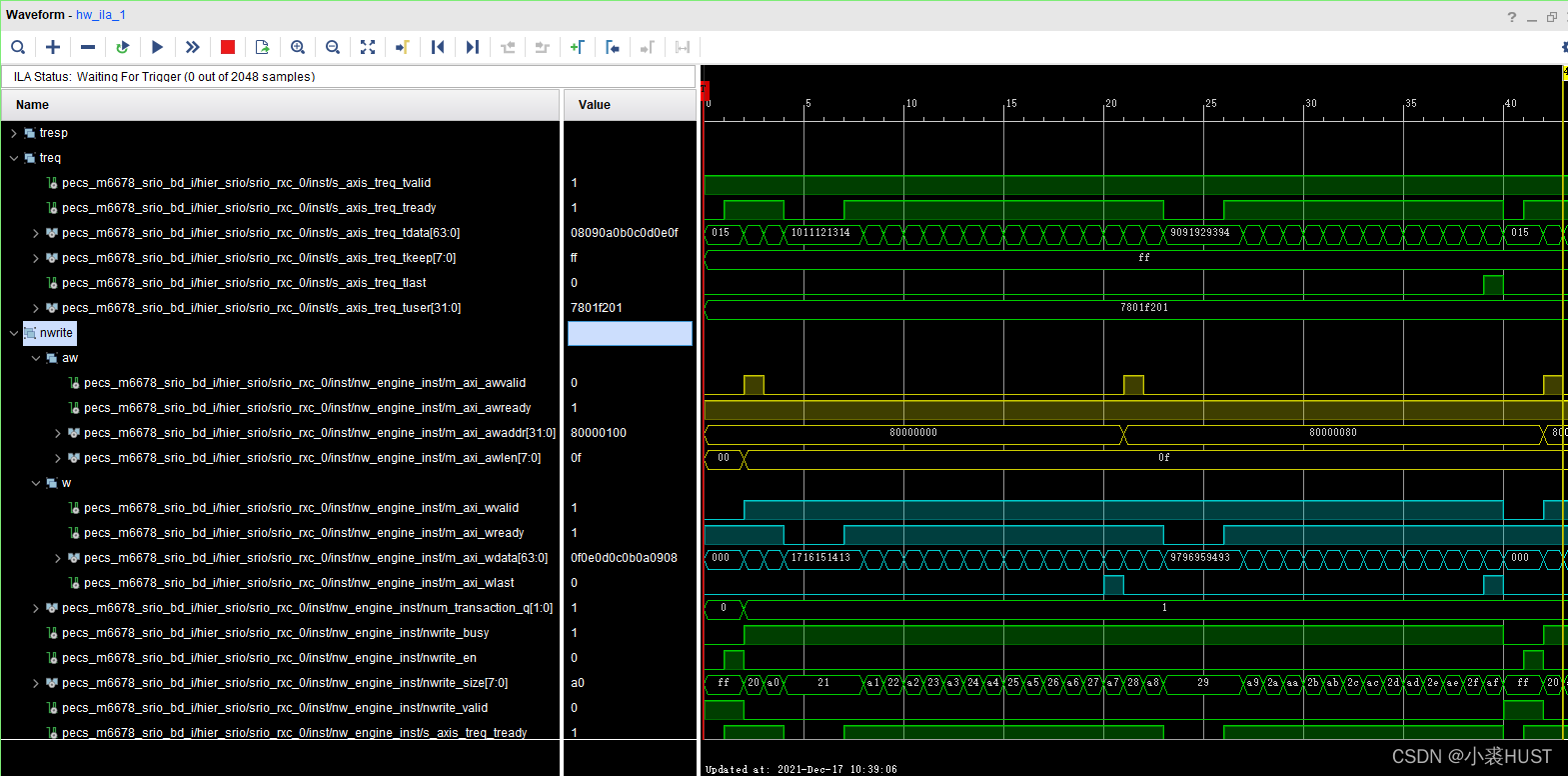Zoom fit the waveform view
Viewport: 1568px width, 776px height.
(x=368, y=47)
